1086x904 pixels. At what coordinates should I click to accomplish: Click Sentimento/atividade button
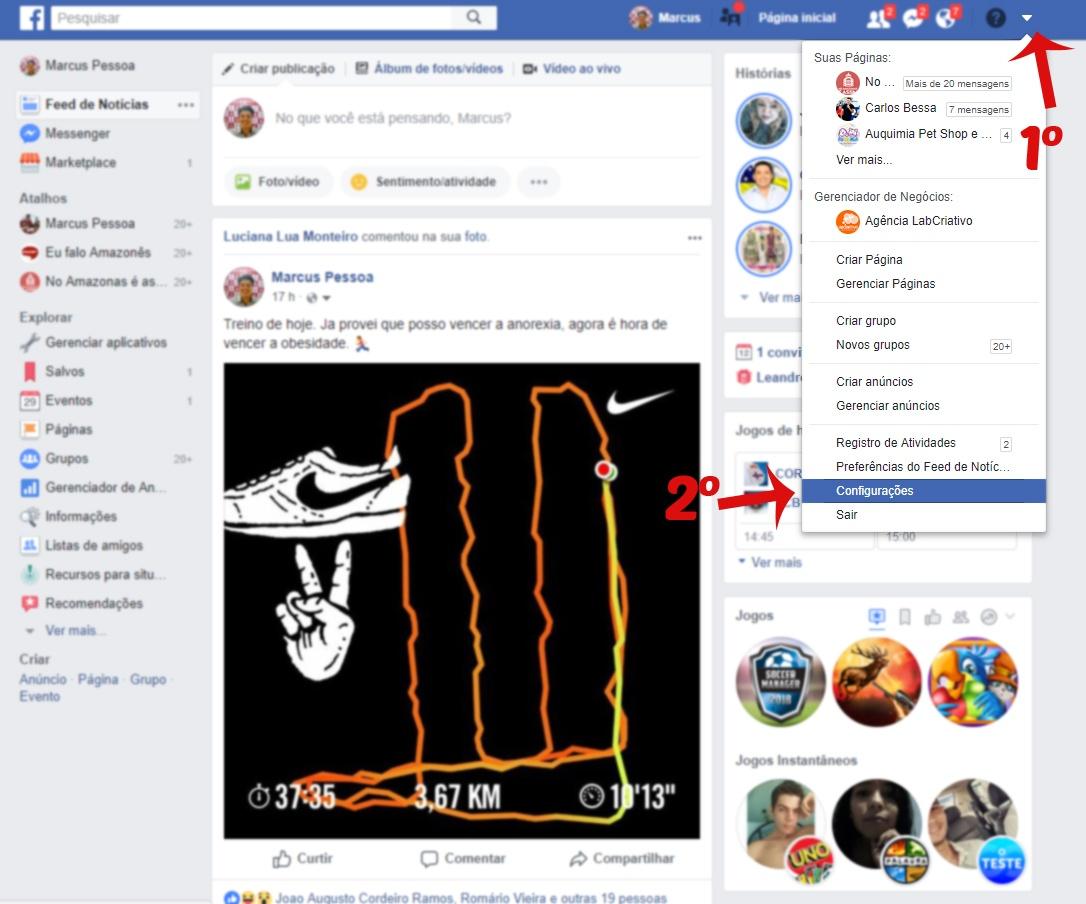[x=425, y=182]
